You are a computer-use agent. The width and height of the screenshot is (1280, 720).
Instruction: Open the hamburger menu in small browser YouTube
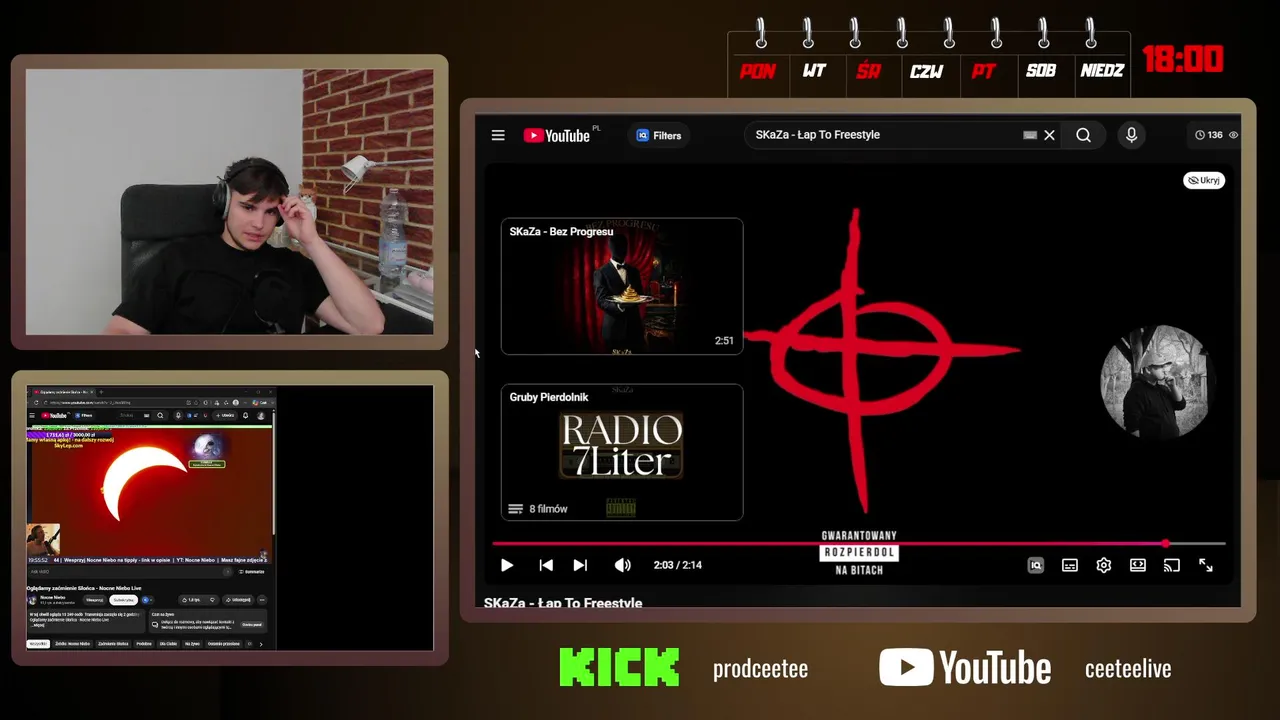pyautogui.click(x=32, y=415)
